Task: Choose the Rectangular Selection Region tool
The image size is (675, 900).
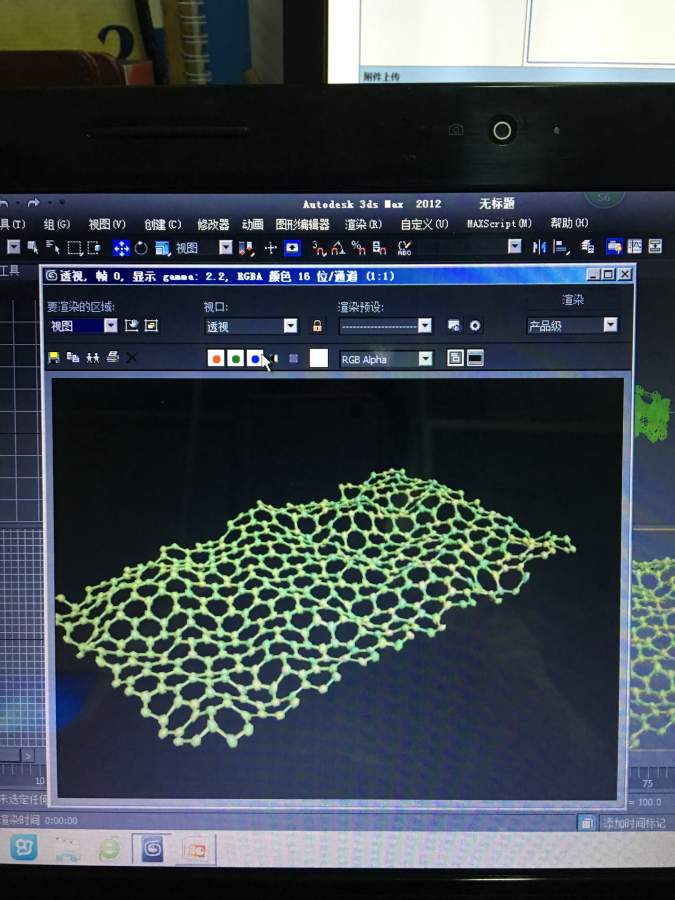Action: point(75,248)
